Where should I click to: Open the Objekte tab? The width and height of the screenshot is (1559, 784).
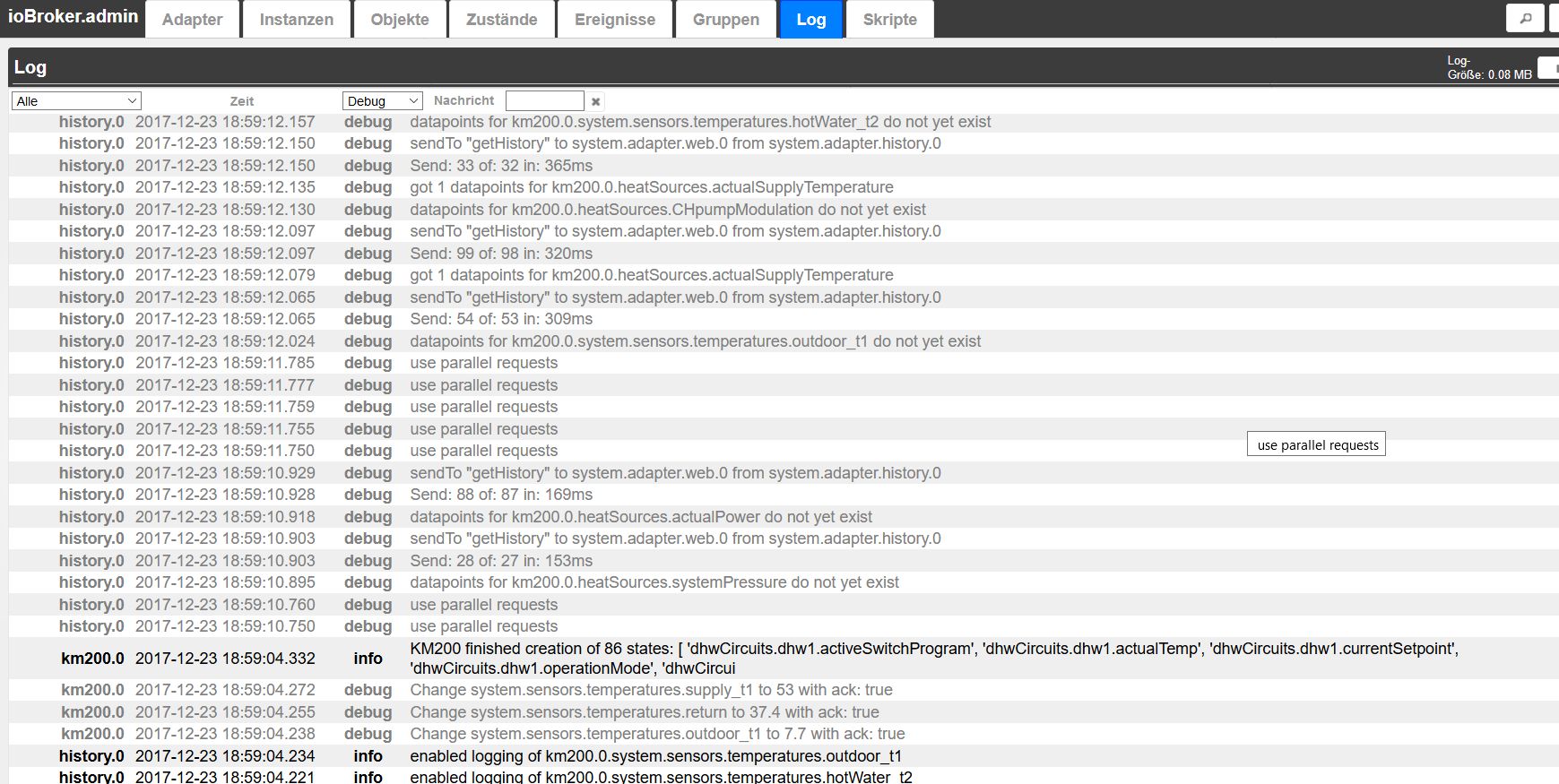400,20
